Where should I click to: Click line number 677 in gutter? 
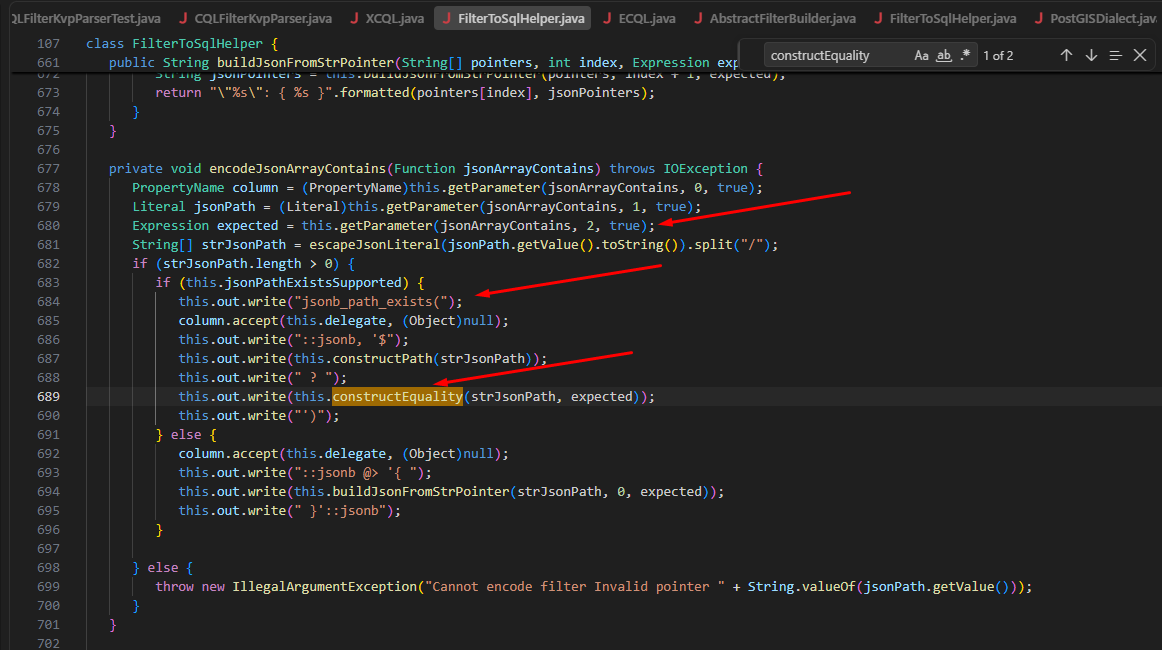click(x=48, y=169)
